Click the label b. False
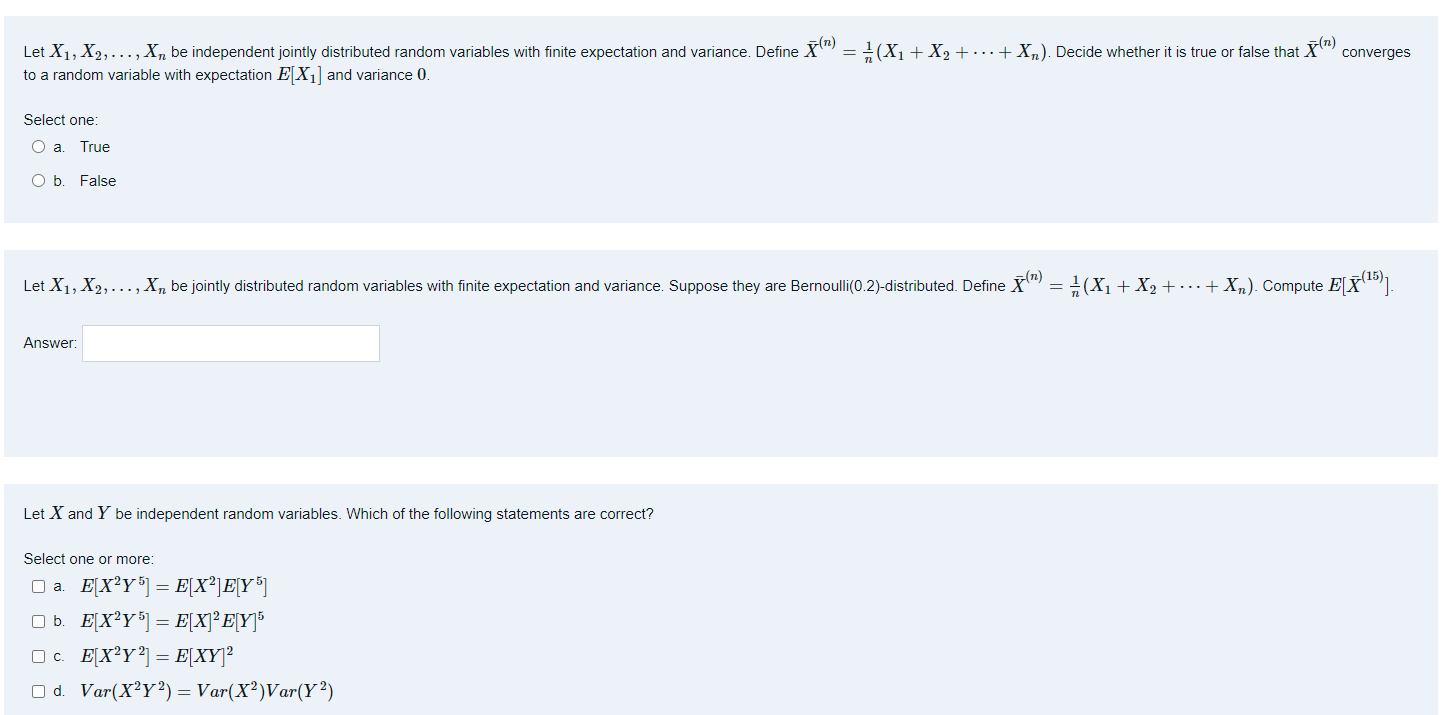This screenshot has height=715, width=1441. click(x=85, y=180)
